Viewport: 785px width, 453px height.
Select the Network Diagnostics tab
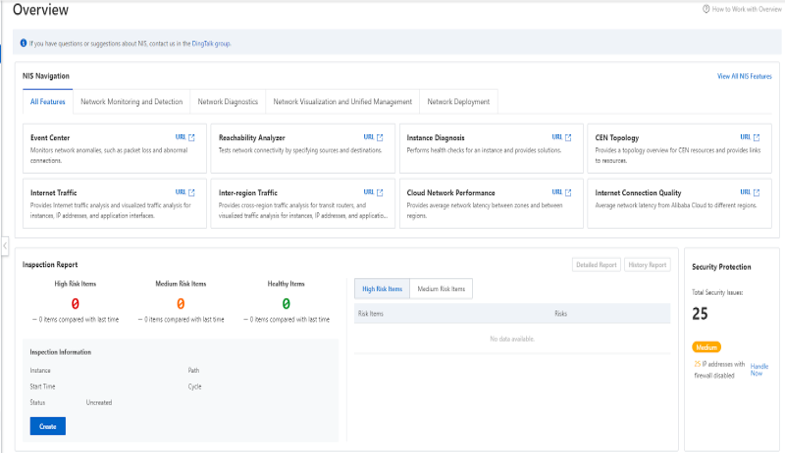pos(228,102)
